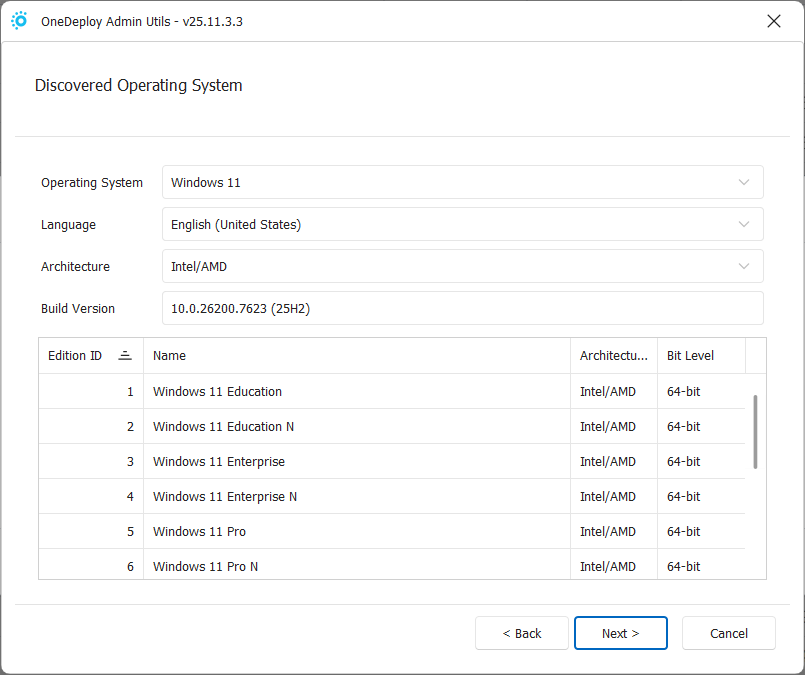Open the Operating System dropdown
This screenshot has height=675, width=805.
tap(462, 183)
